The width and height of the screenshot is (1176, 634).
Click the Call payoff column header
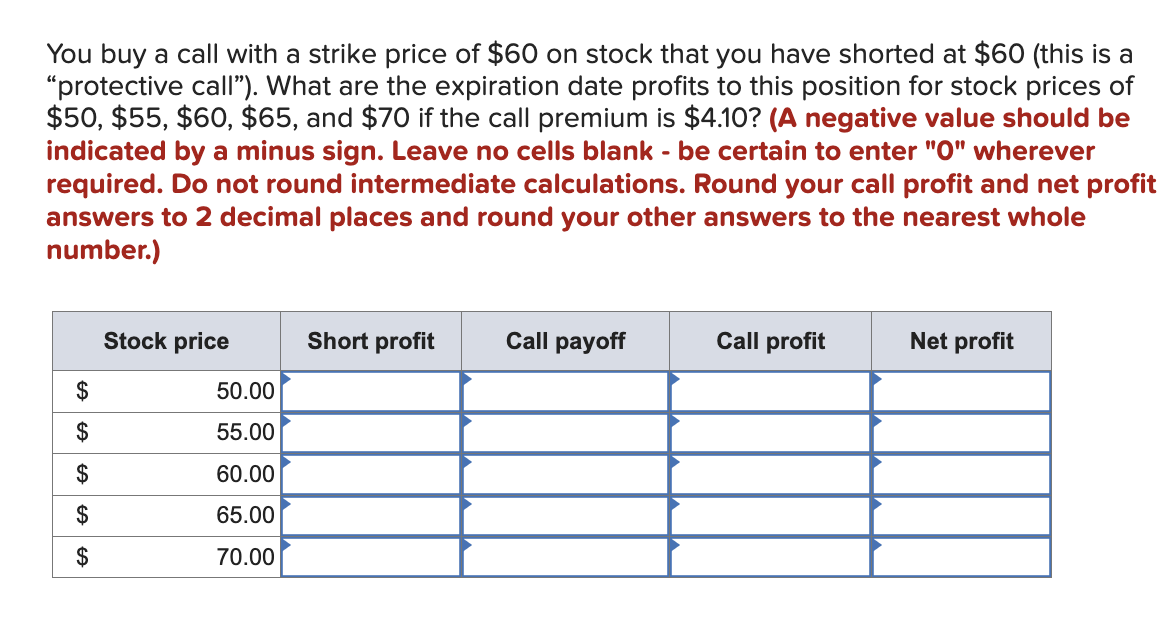tap(565, 341)
